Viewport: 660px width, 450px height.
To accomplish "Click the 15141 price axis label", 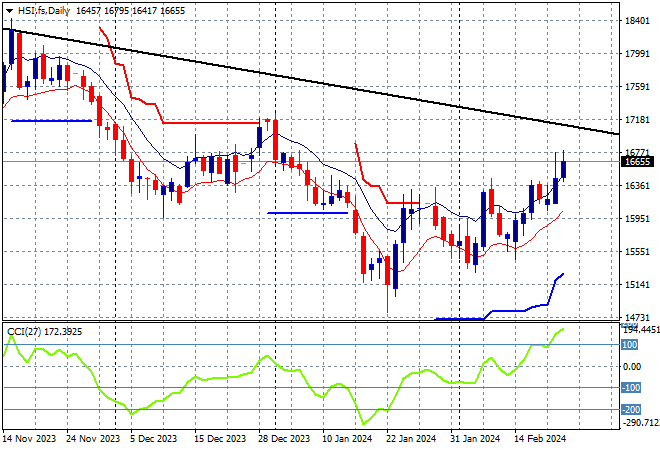I will 637,285.
